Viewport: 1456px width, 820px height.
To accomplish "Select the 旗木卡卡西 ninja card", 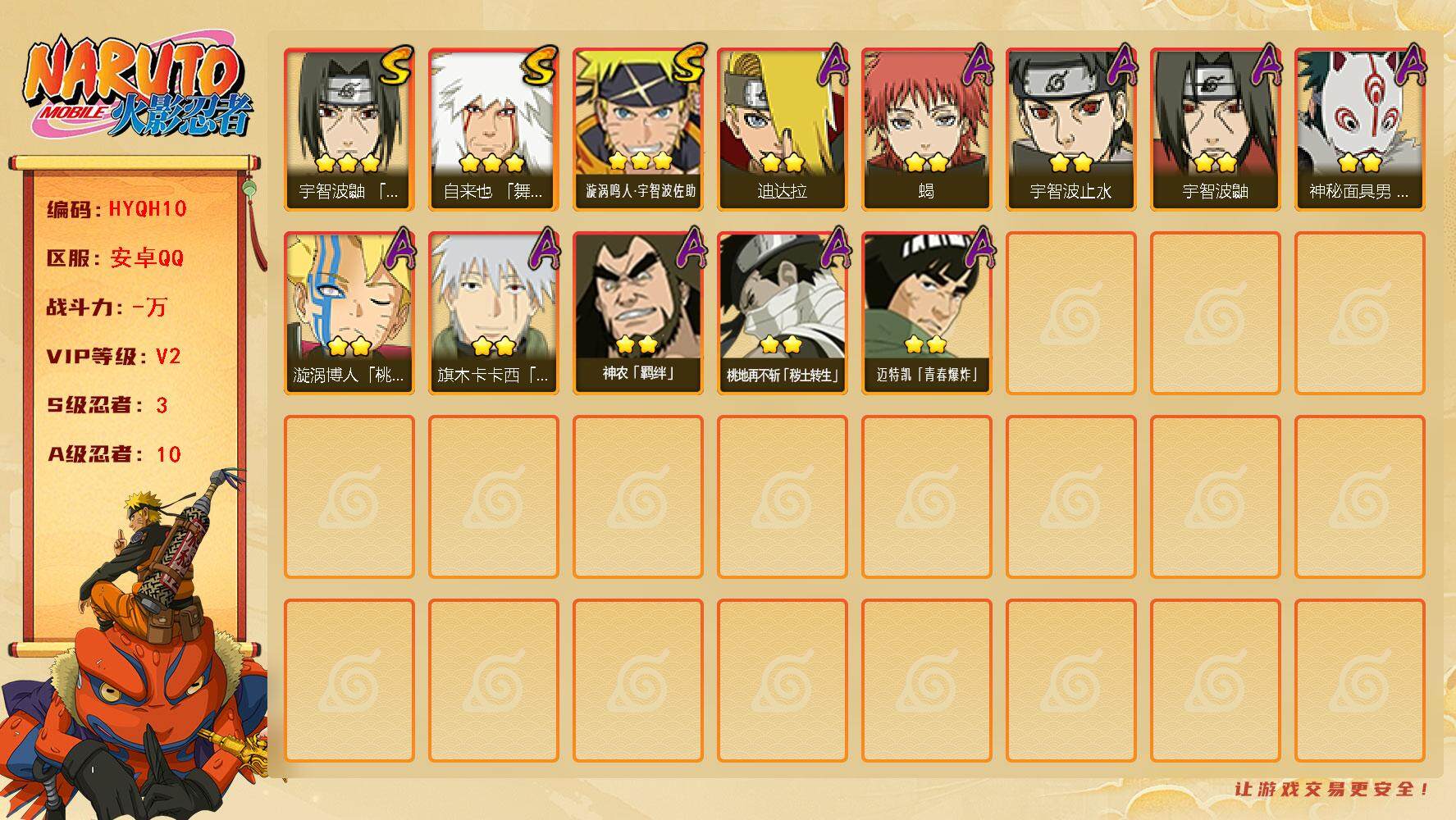I will click(x=493, y=313).
